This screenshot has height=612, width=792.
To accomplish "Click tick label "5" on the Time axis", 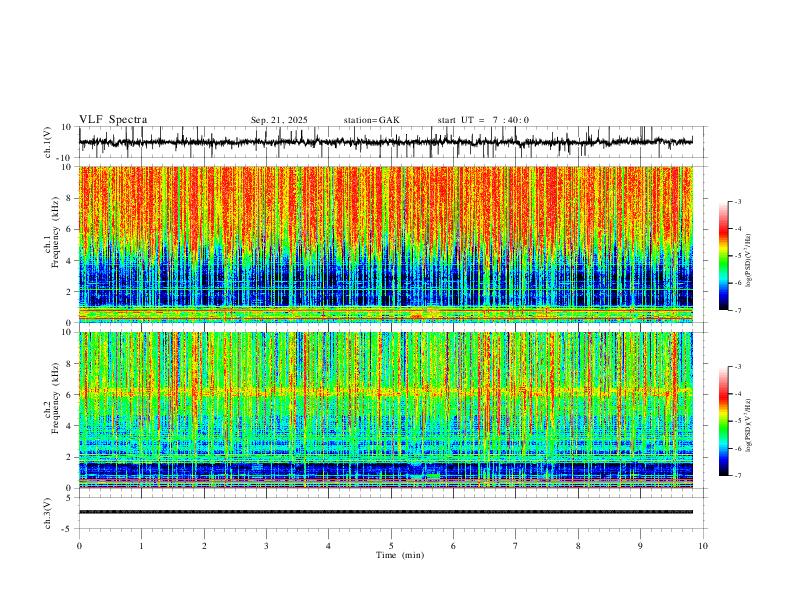I will 391,546.
